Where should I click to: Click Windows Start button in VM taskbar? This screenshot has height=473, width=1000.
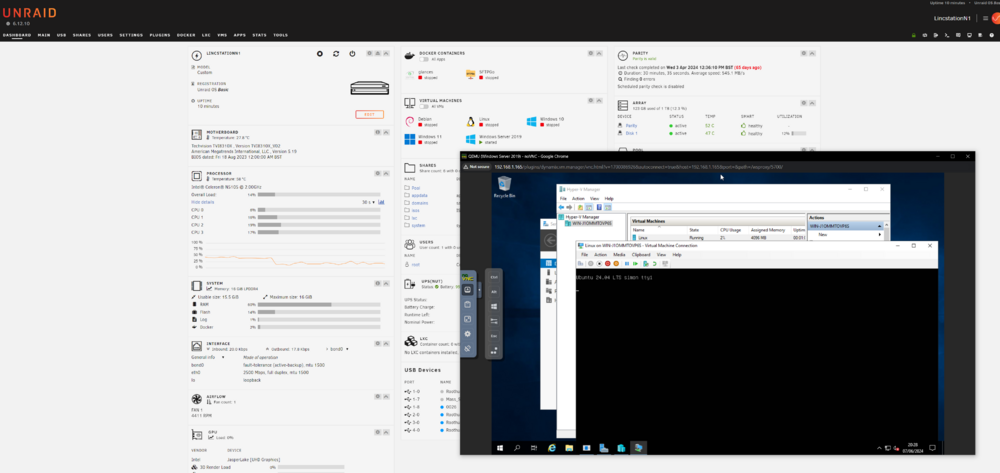point(499,448)
